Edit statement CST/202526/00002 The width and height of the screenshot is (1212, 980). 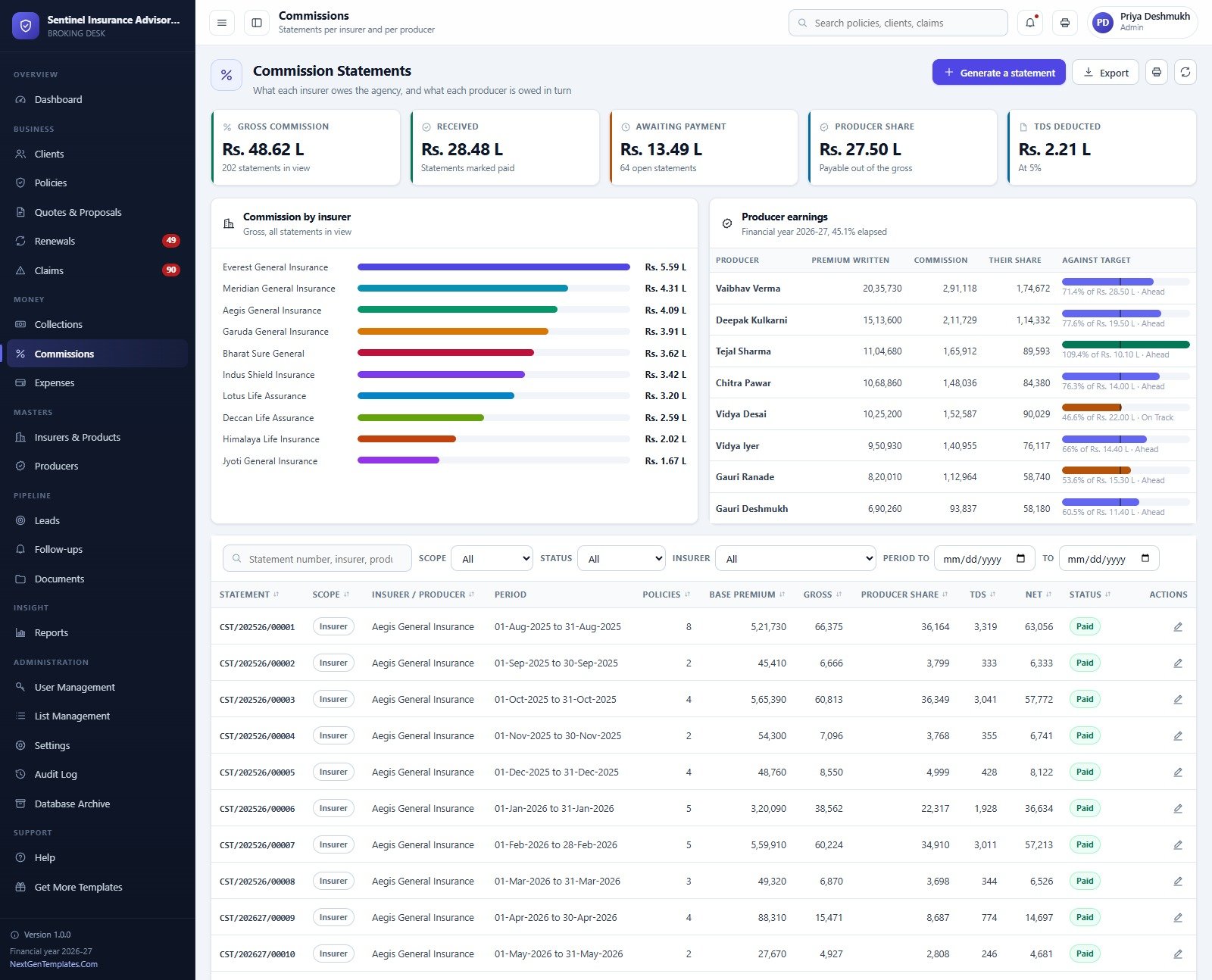1178,663
